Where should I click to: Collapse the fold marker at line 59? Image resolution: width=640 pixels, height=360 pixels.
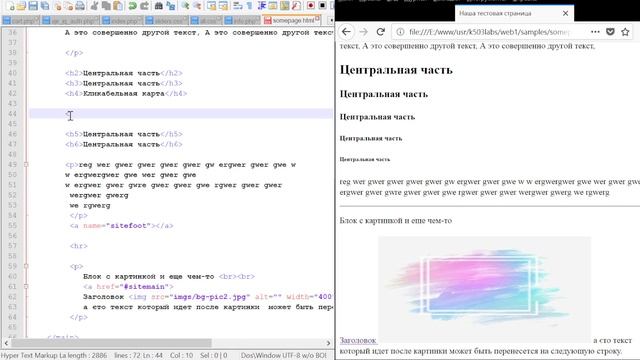26,266
